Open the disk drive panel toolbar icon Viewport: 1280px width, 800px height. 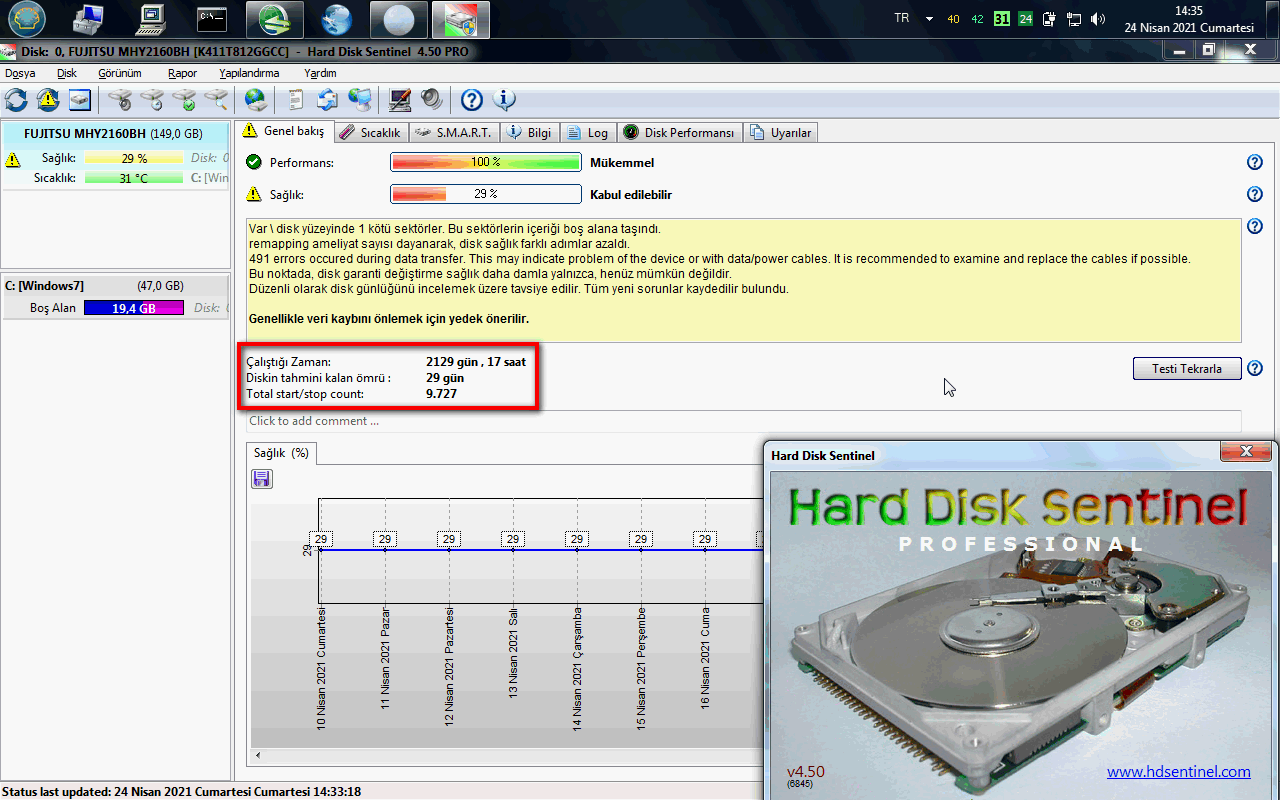pyautogui.click(x=80, y=100)
